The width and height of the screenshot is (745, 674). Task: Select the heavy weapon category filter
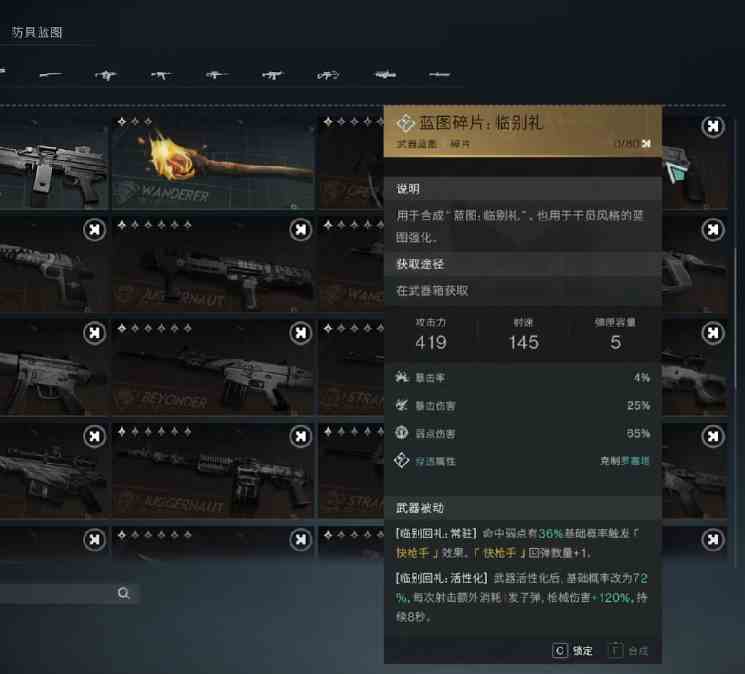tap(385, 75)
